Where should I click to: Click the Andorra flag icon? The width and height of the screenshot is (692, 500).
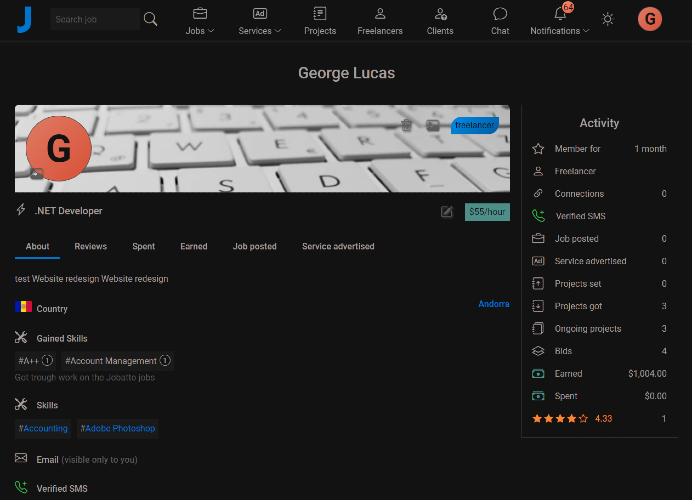tap(23, 306)
